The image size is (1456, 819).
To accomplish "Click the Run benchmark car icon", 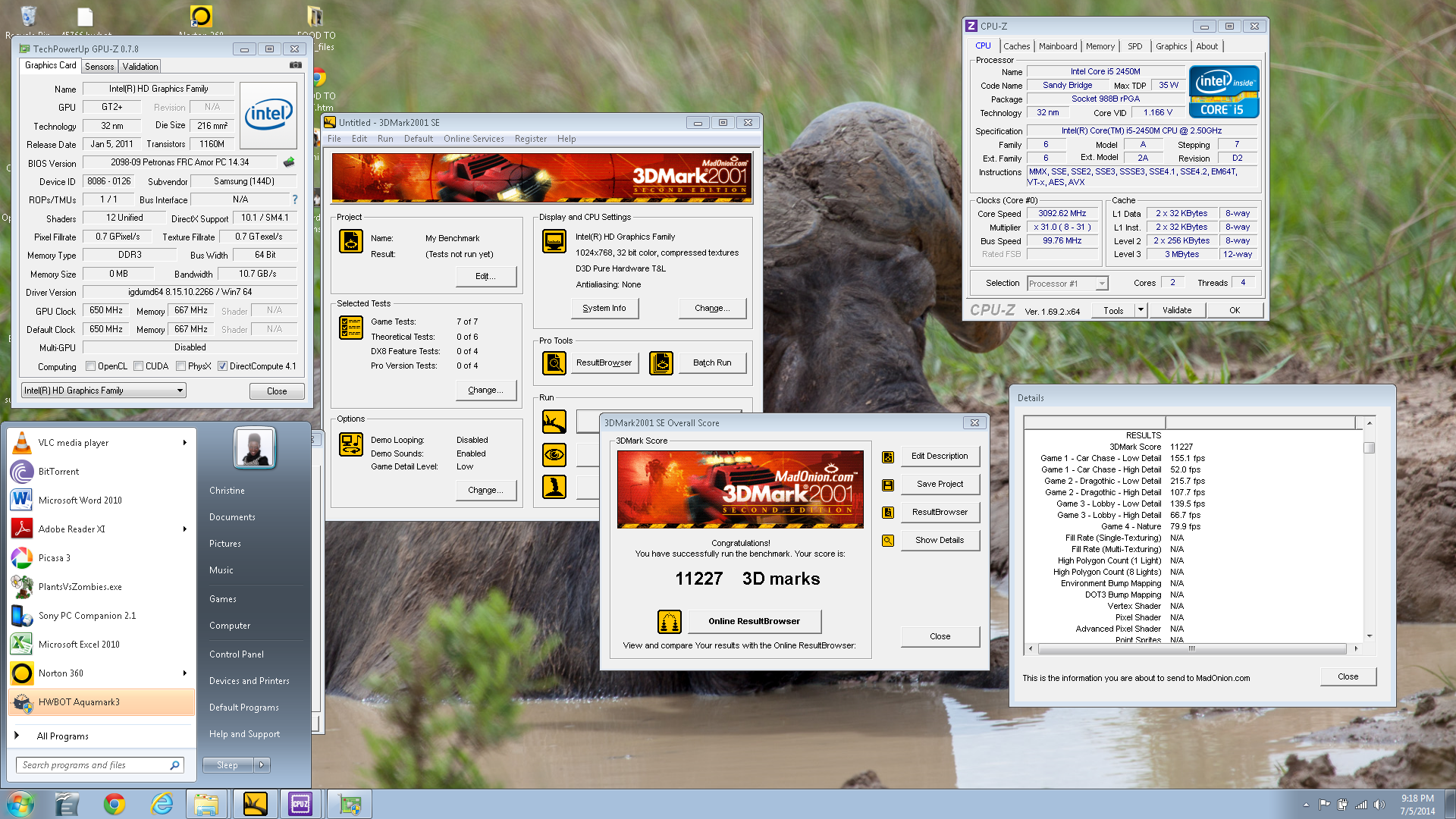I will tap(554, 422).
